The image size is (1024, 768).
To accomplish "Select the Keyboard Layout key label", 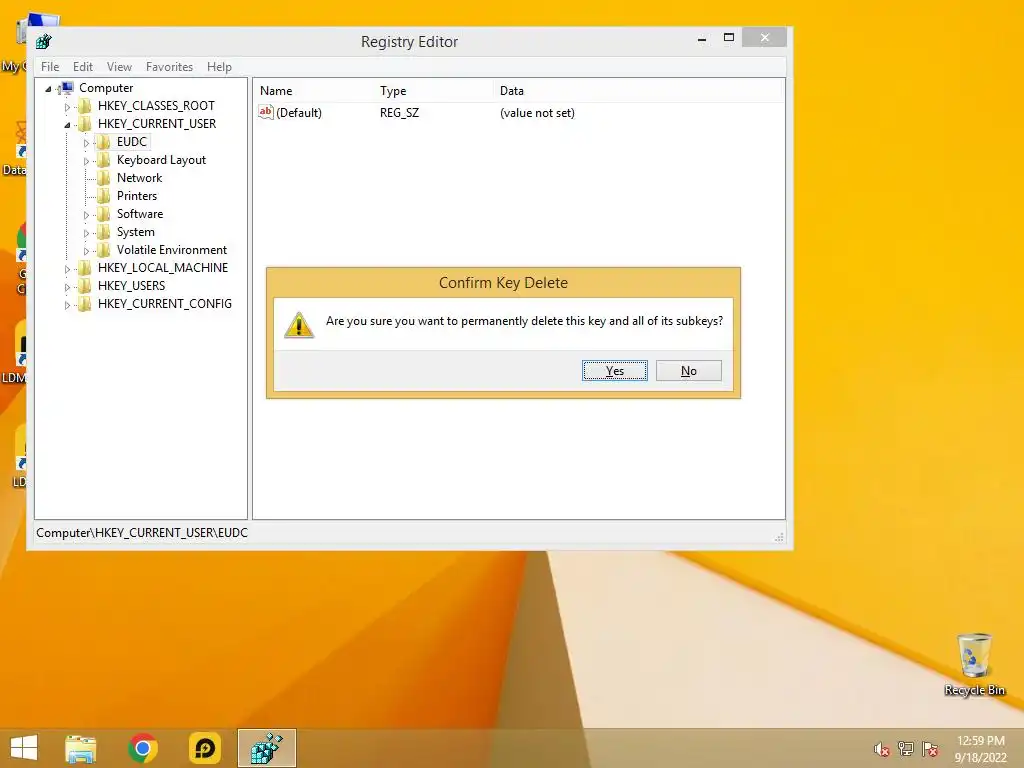I will click(x=161, y=160).
